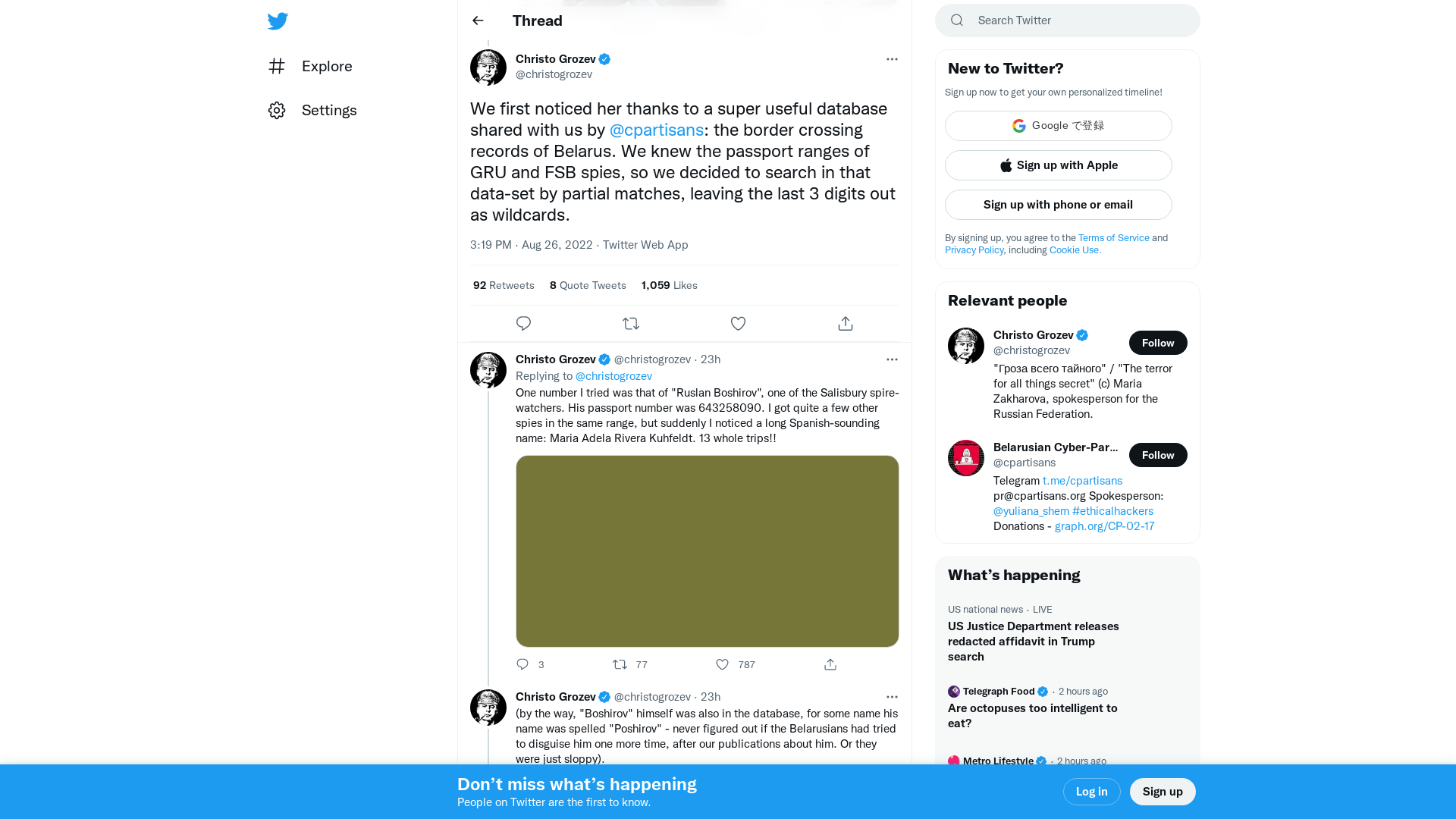Retweet the Ruslan Boshirov tweet
The width and height of the screenshot is (1456, 819).
coord(620,664)
